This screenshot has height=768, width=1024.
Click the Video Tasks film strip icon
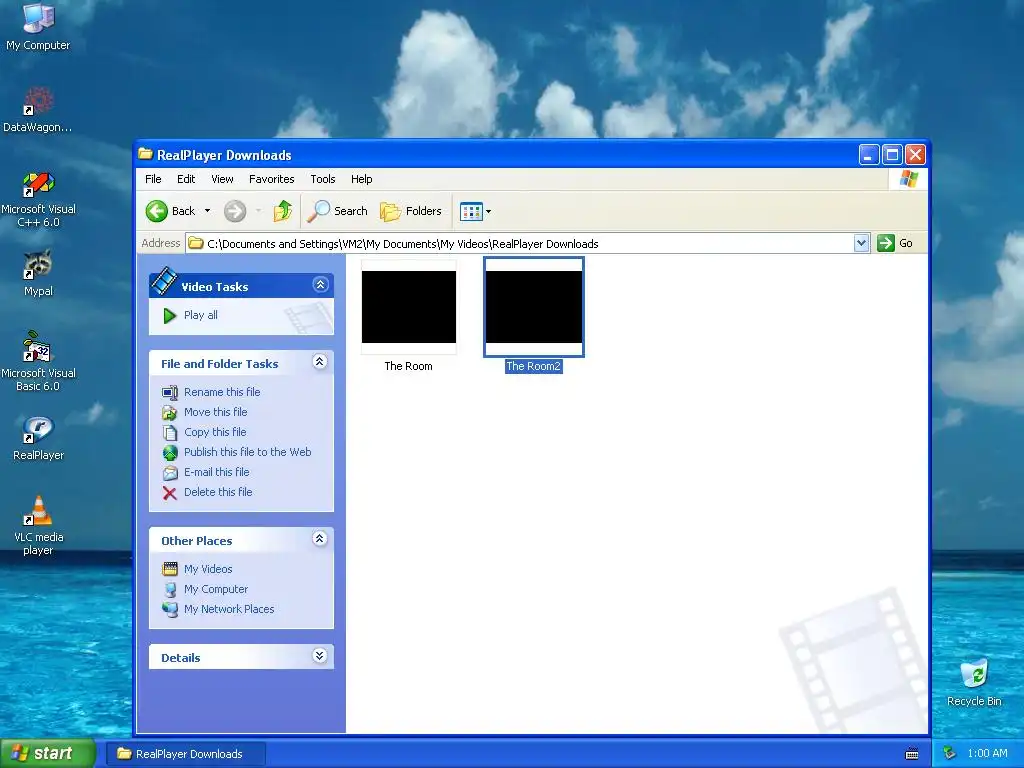tap(163, 281)
